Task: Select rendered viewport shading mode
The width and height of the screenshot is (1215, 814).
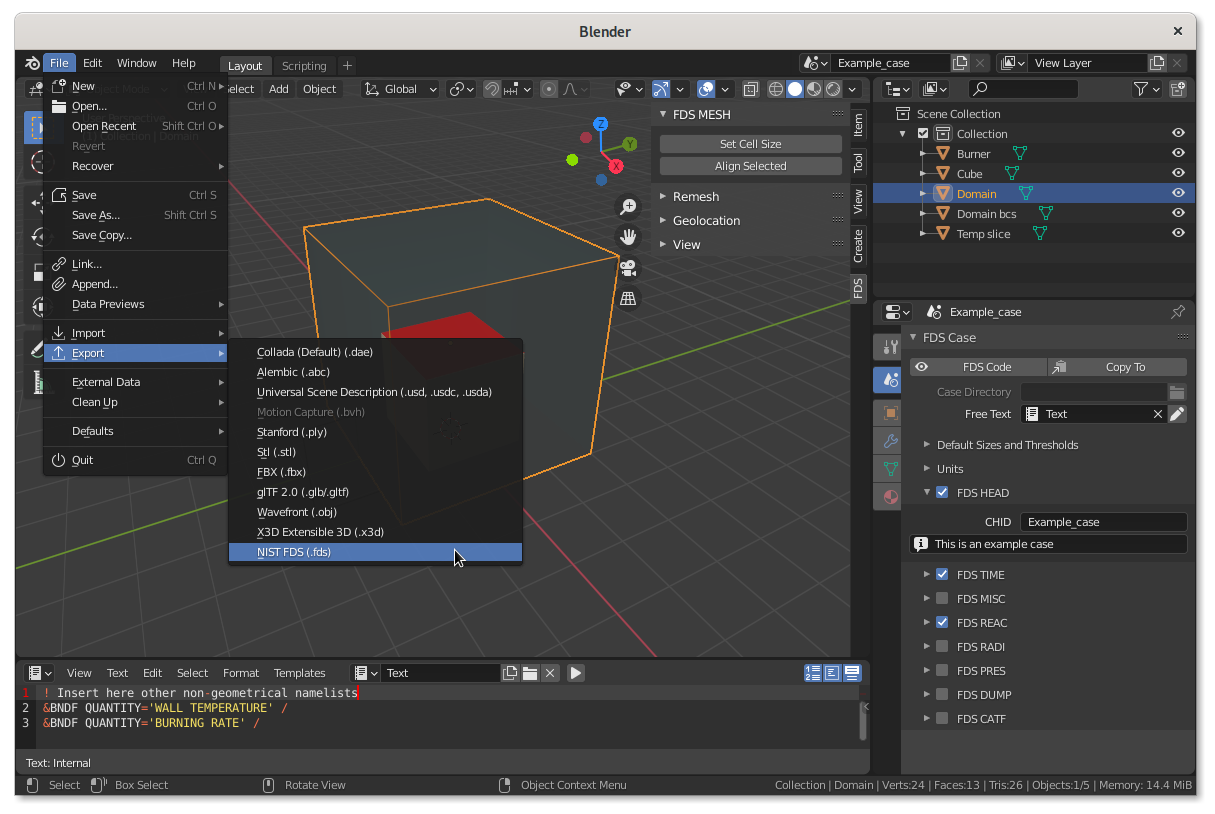Action: 833,89
